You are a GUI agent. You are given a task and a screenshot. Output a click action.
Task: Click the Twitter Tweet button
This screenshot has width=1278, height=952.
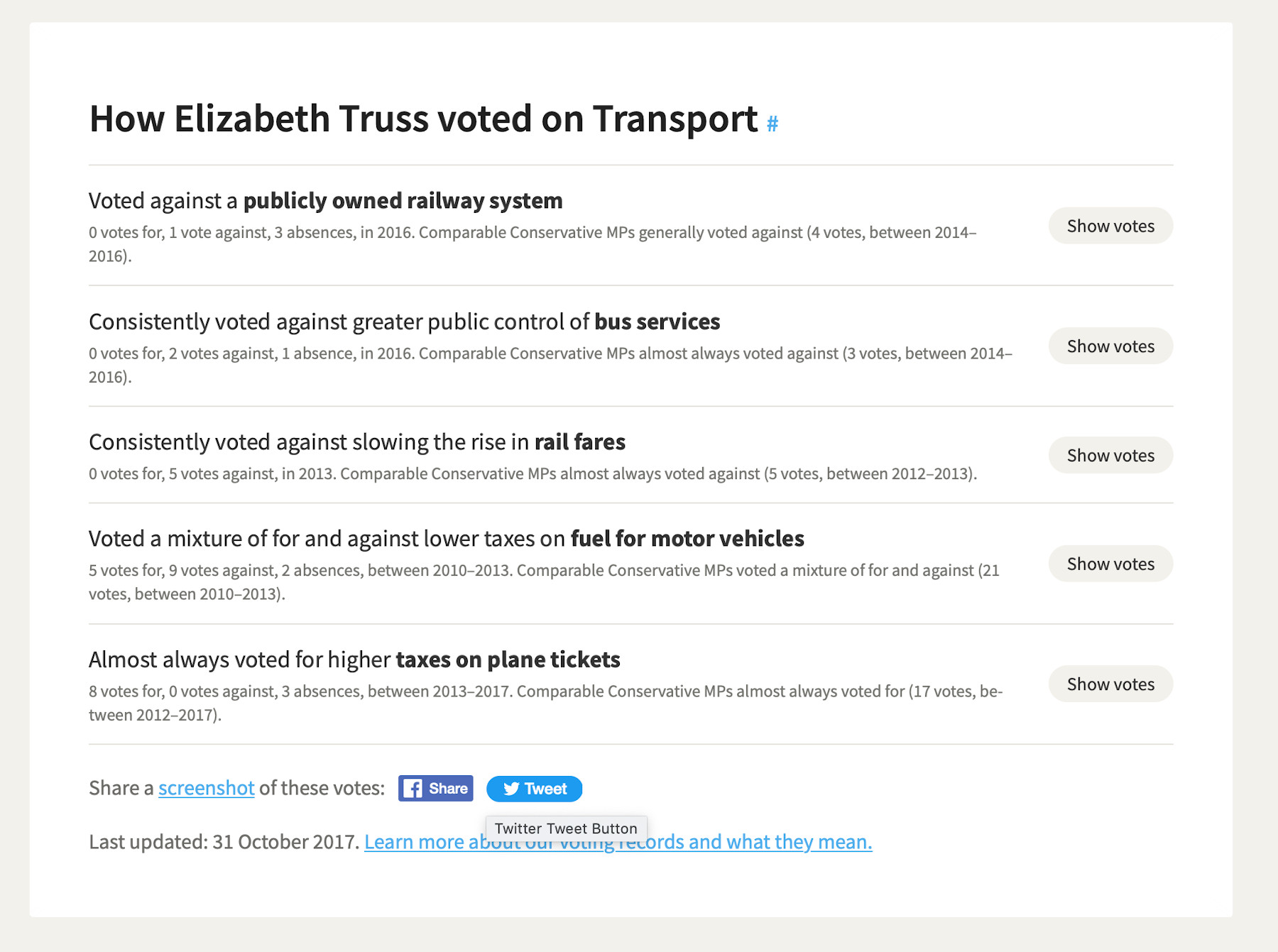pyautogui.click(x=534, y=789)
